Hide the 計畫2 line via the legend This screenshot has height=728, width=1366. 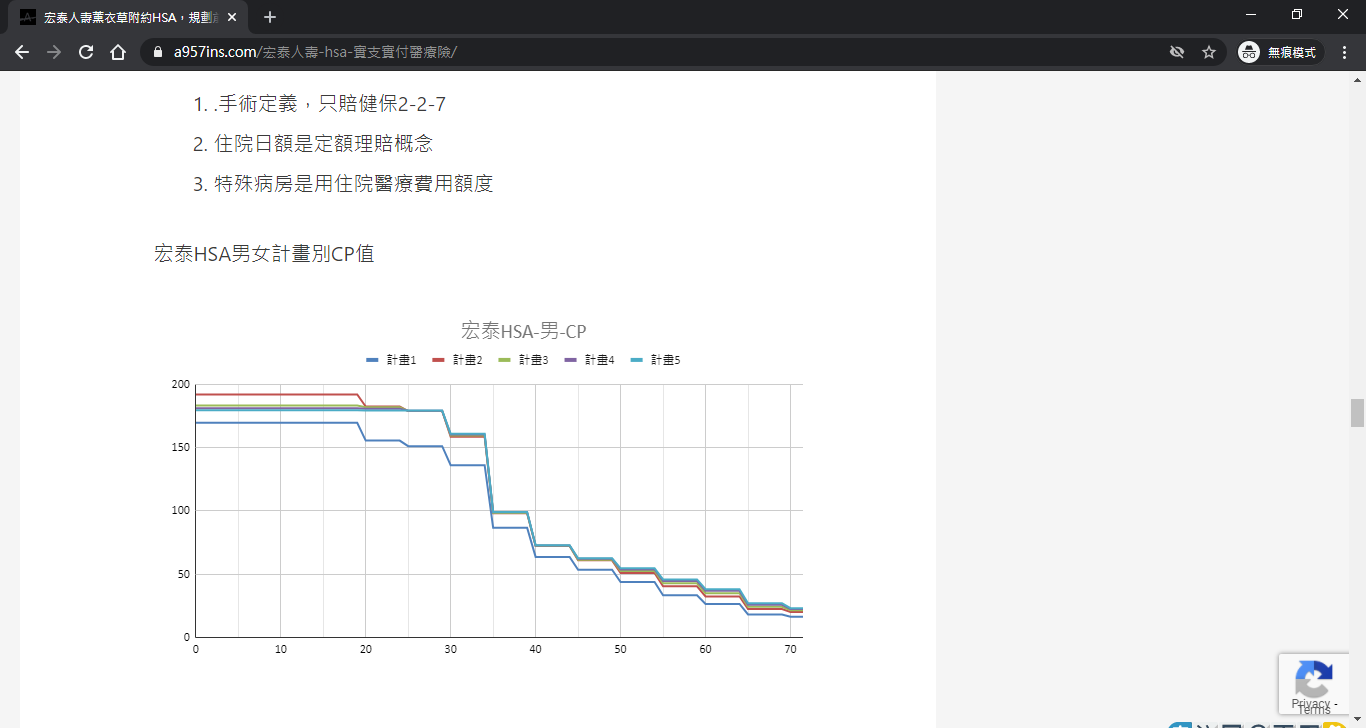(457, 360)
